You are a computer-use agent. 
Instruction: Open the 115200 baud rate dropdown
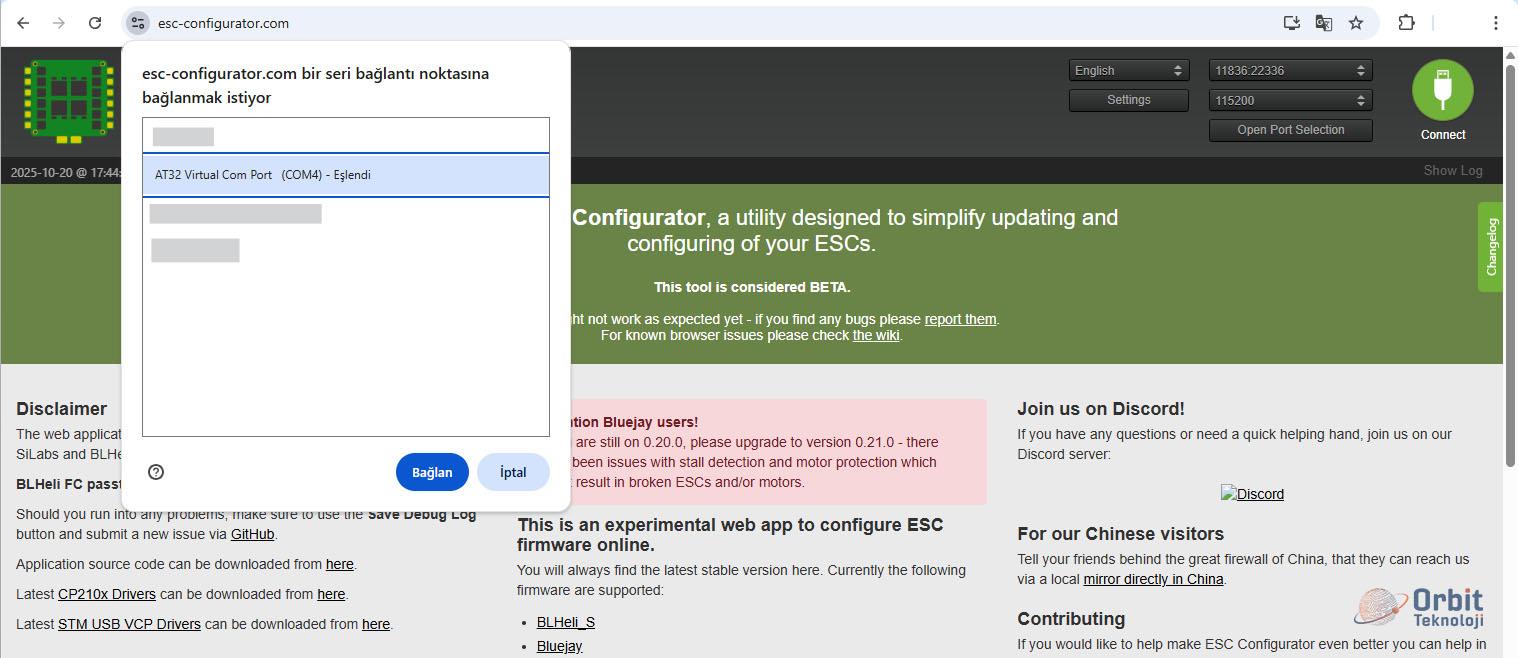click(1290, 101)
